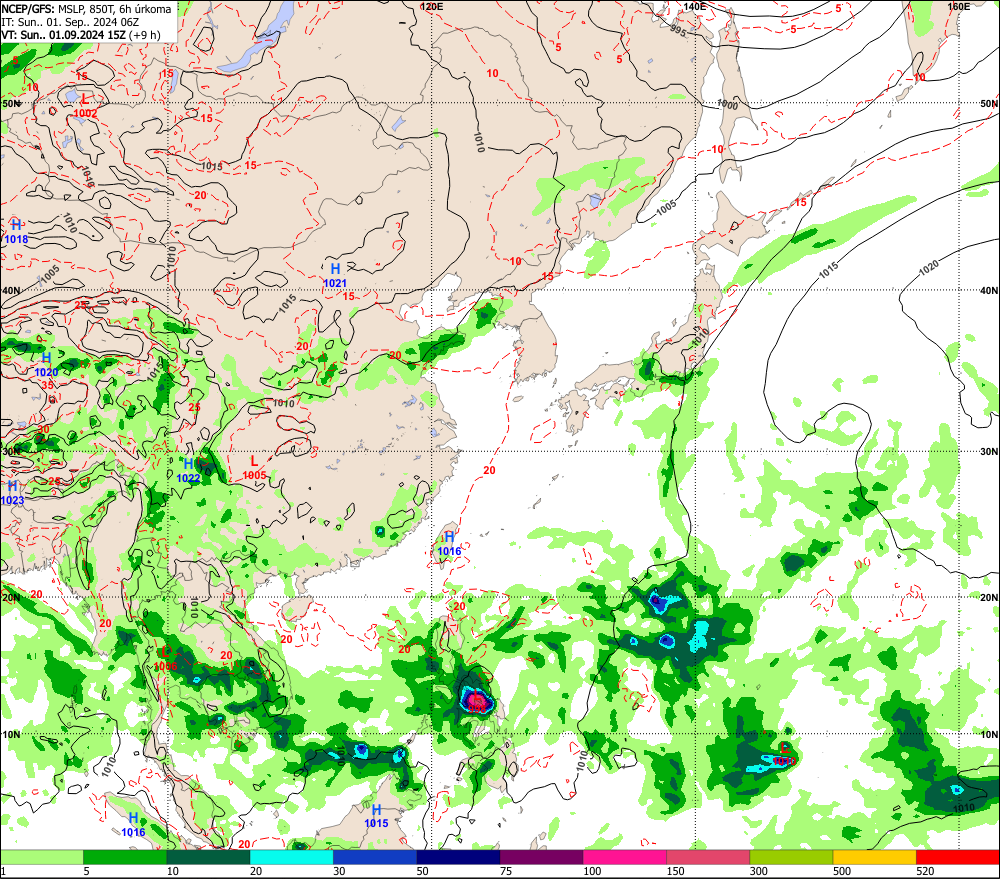
Task: Click the "H 1016" marker over Taiwan
Action: (449, 543)
